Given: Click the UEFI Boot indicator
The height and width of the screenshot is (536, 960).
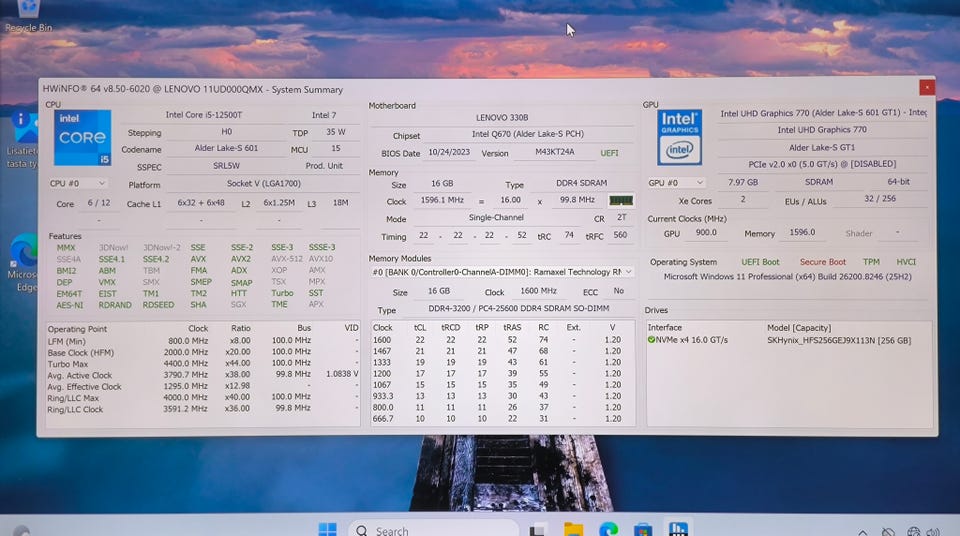Looking at the screenshot, I should click(x=760, y=262).
